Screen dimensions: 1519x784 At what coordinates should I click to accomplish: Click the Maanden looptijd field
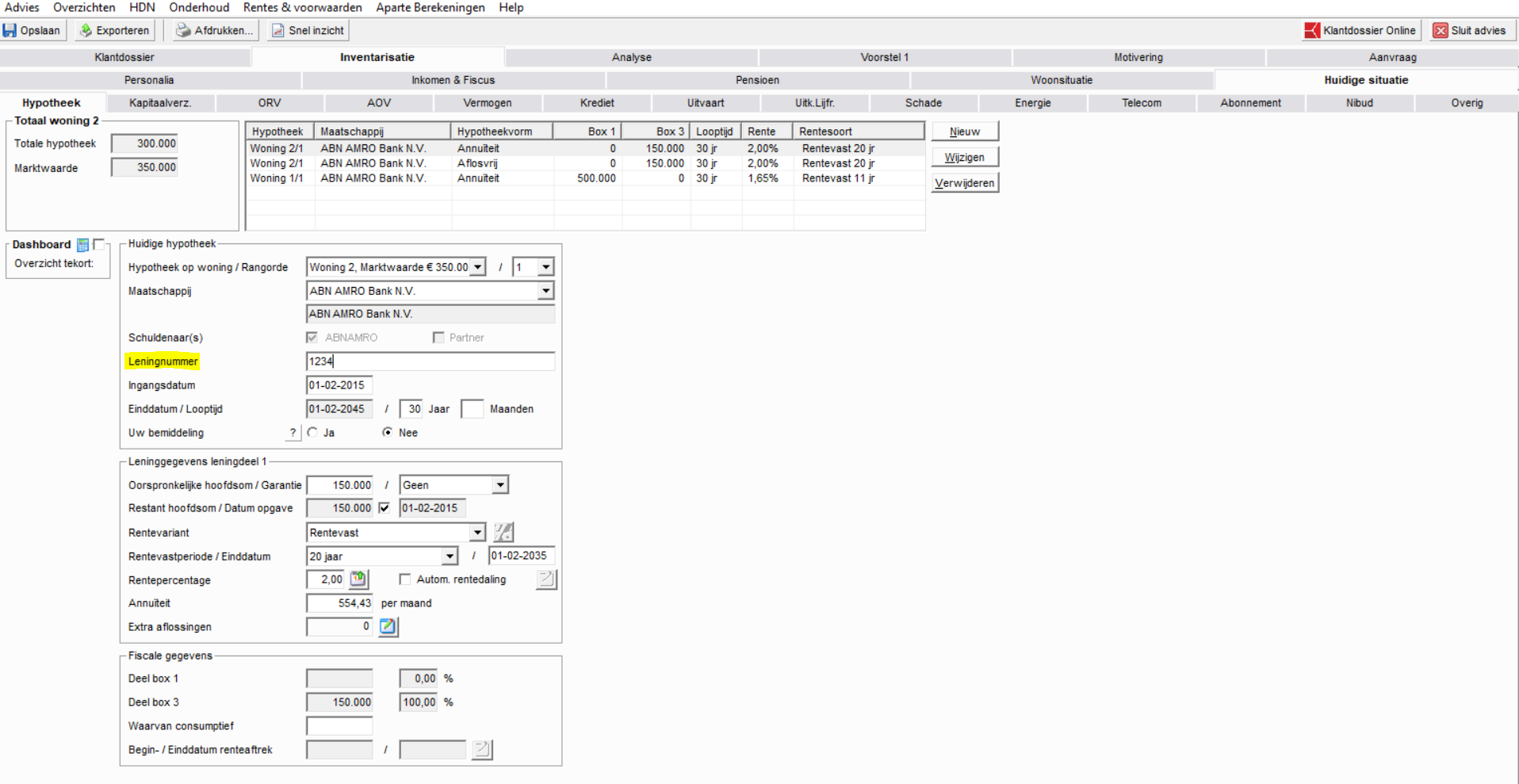472,409
